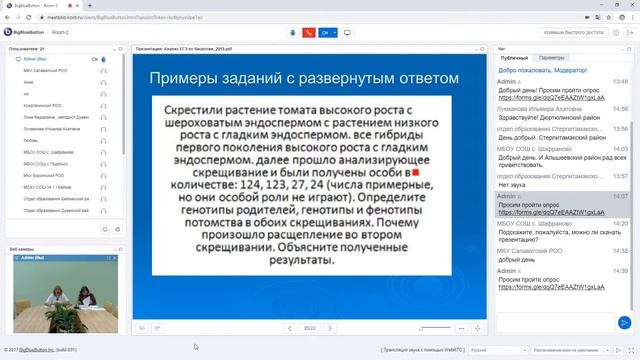Viewport: 640px width, 360px height.
Task: Select user МБОУ СОШ с. Шафраново
Action: 49,152
